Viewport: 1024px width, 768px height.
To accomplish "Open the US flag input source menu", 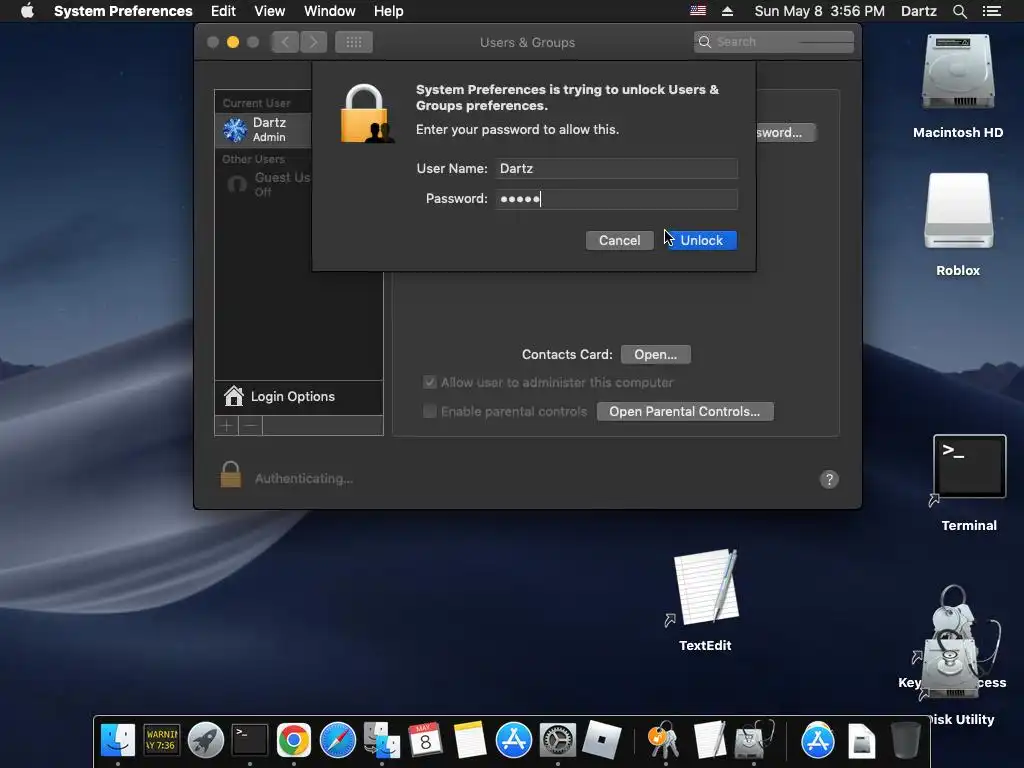I will (698, 10).
